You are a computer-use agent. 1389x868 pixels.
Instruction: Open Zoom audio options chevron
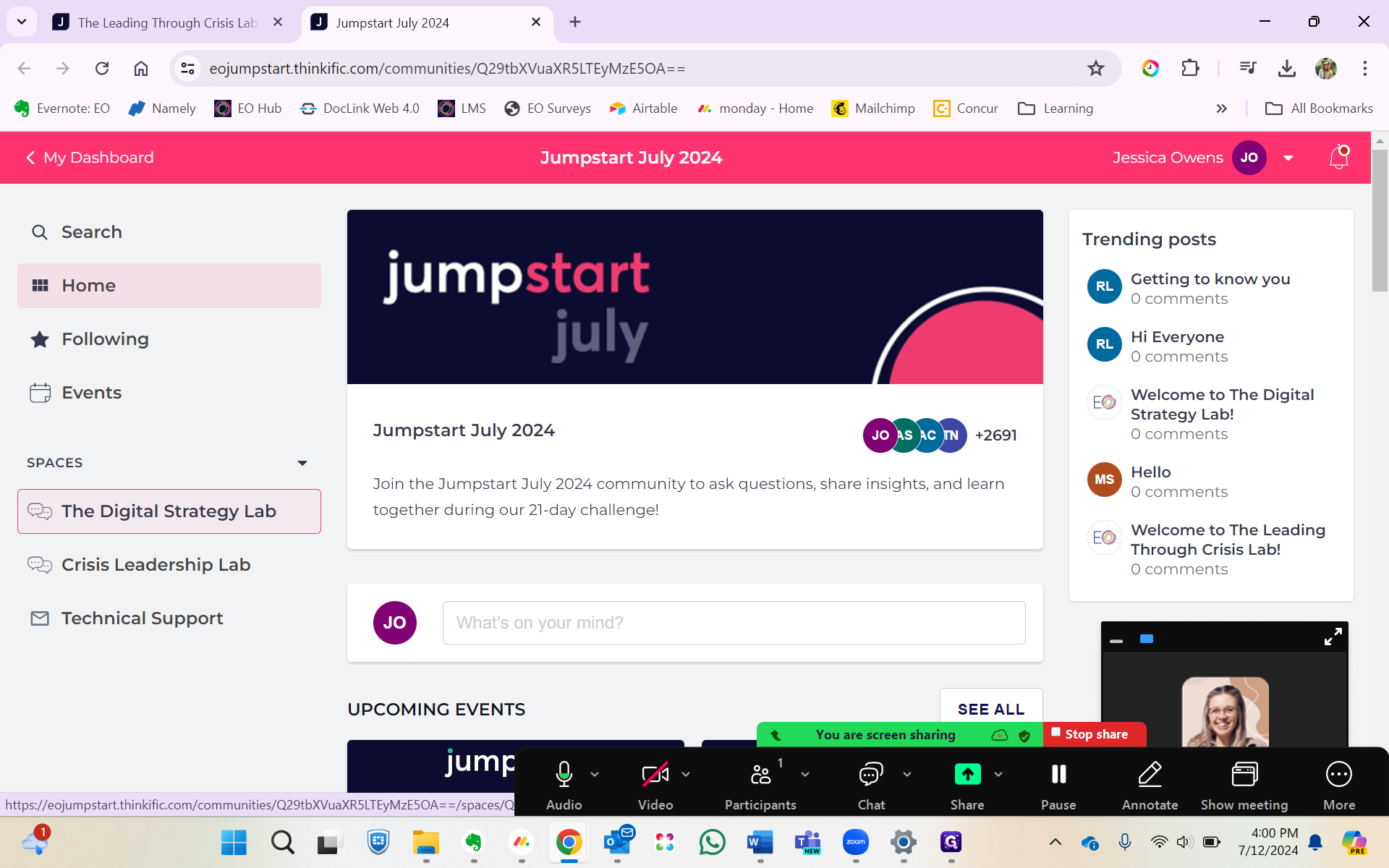pos(595,774)
